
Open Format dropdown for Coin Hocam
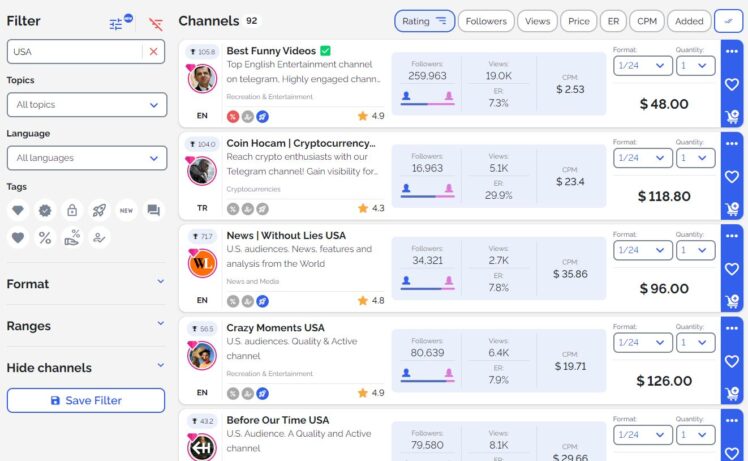coord(643,158)
